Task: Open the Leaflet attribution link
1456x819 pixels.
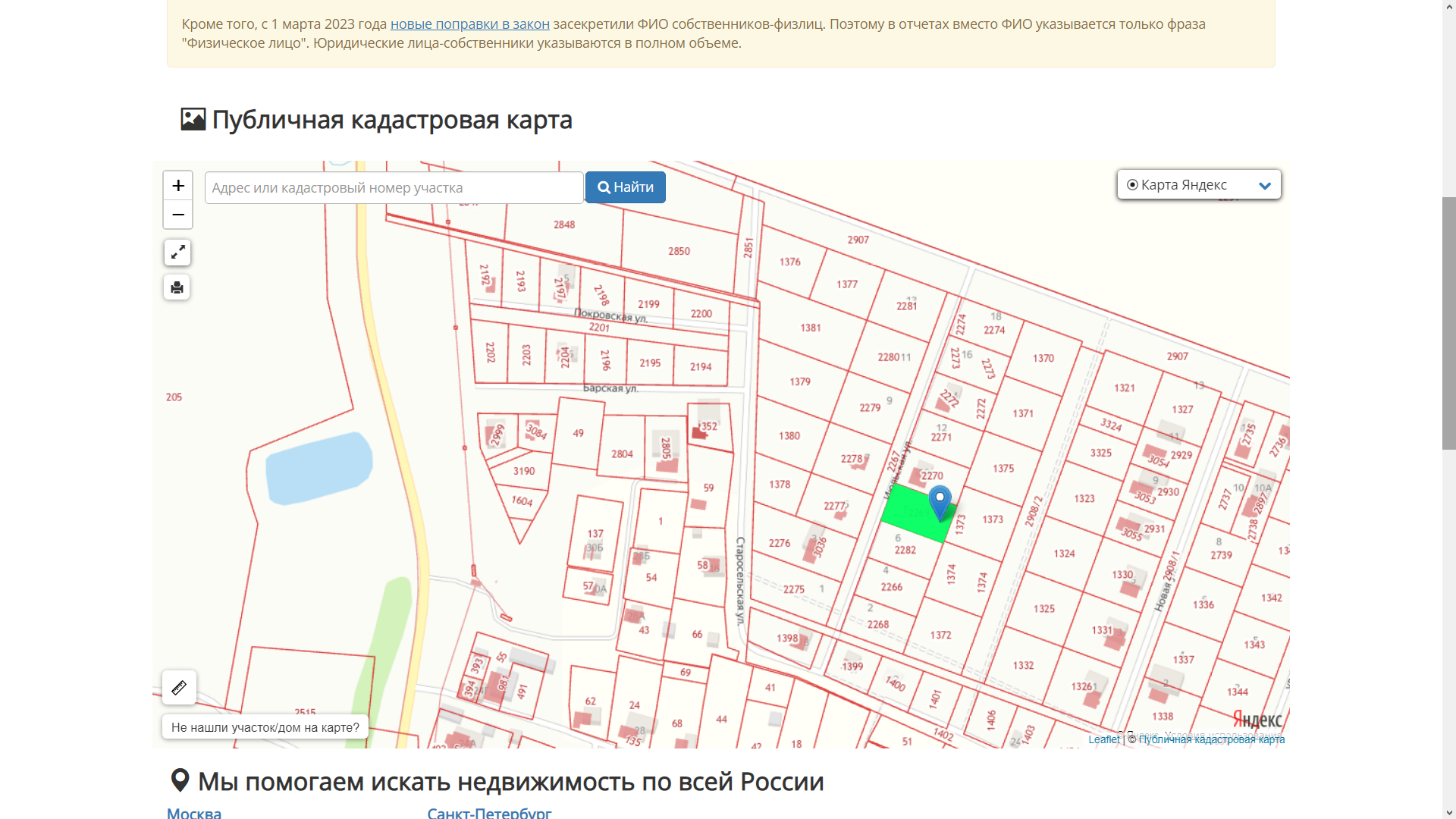Action: pos(1103,739)
